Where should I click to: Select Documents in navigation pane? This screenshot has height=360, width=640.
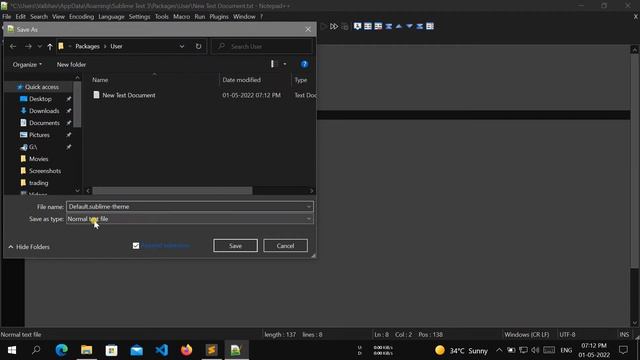coord(44,123)
